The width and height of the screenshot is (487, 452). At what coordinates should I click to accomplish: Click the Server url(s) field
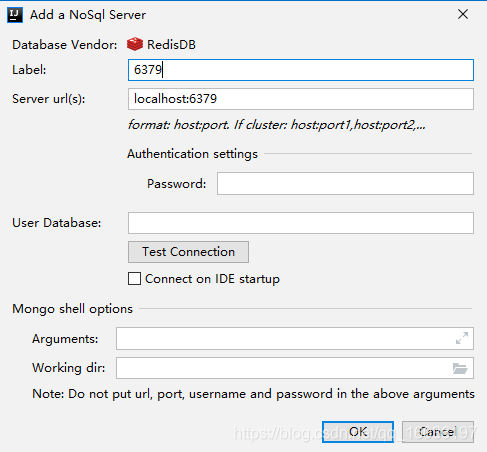click(301, 99)
